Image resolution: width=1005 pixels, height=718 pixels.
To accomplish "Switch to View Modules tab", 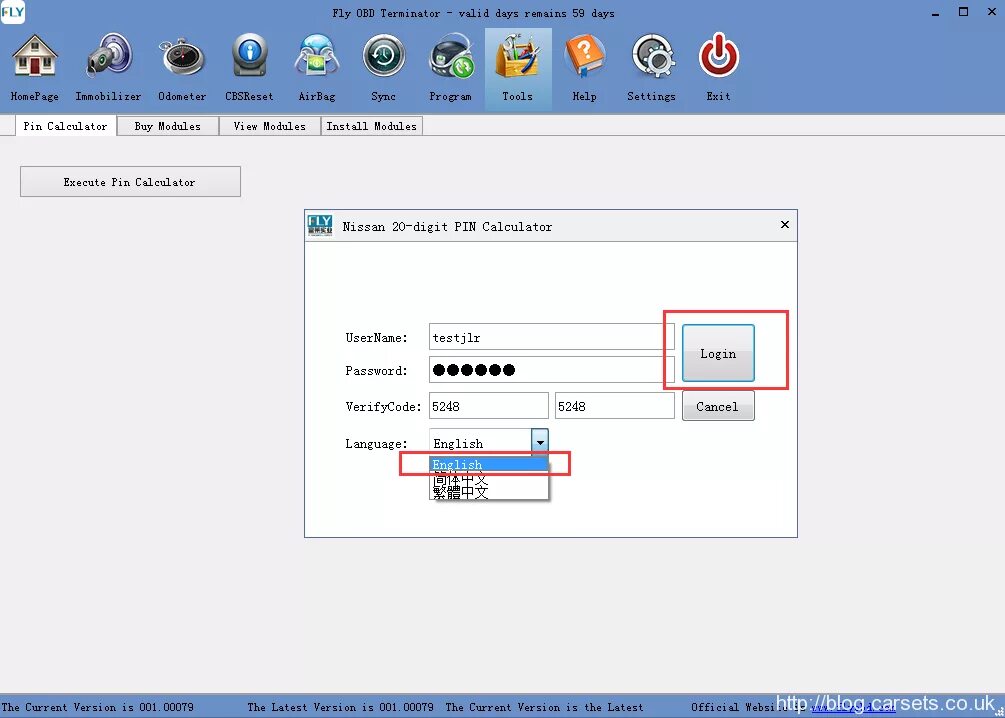I will [x=269, y=126].
